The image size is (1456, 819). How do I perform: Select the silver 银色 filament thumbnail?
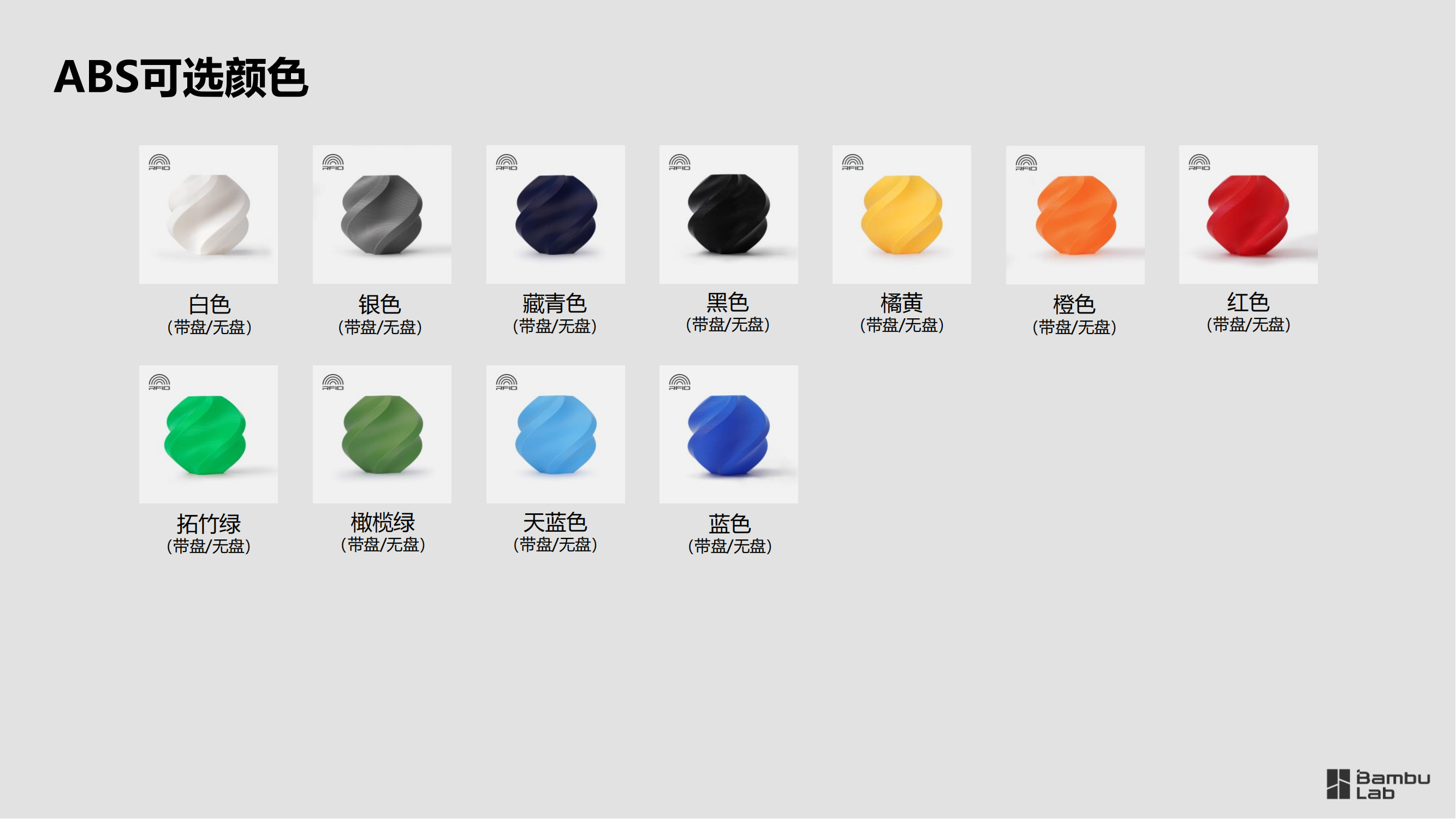pyautogui.click(x=382, y=215)
